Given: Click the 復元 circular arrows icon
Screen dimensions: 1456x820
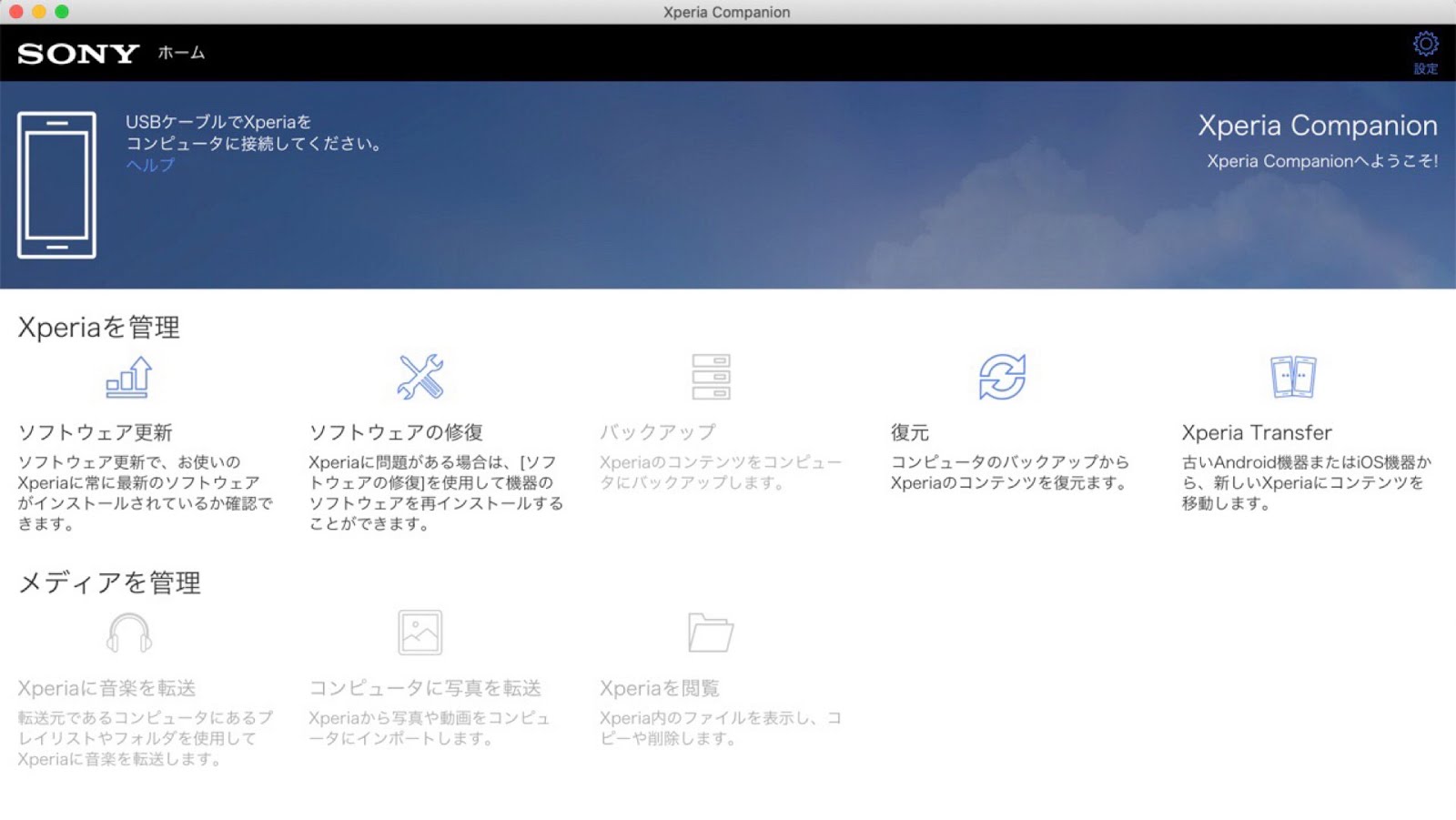Looking at the screenshot, I should (1002, 377).
